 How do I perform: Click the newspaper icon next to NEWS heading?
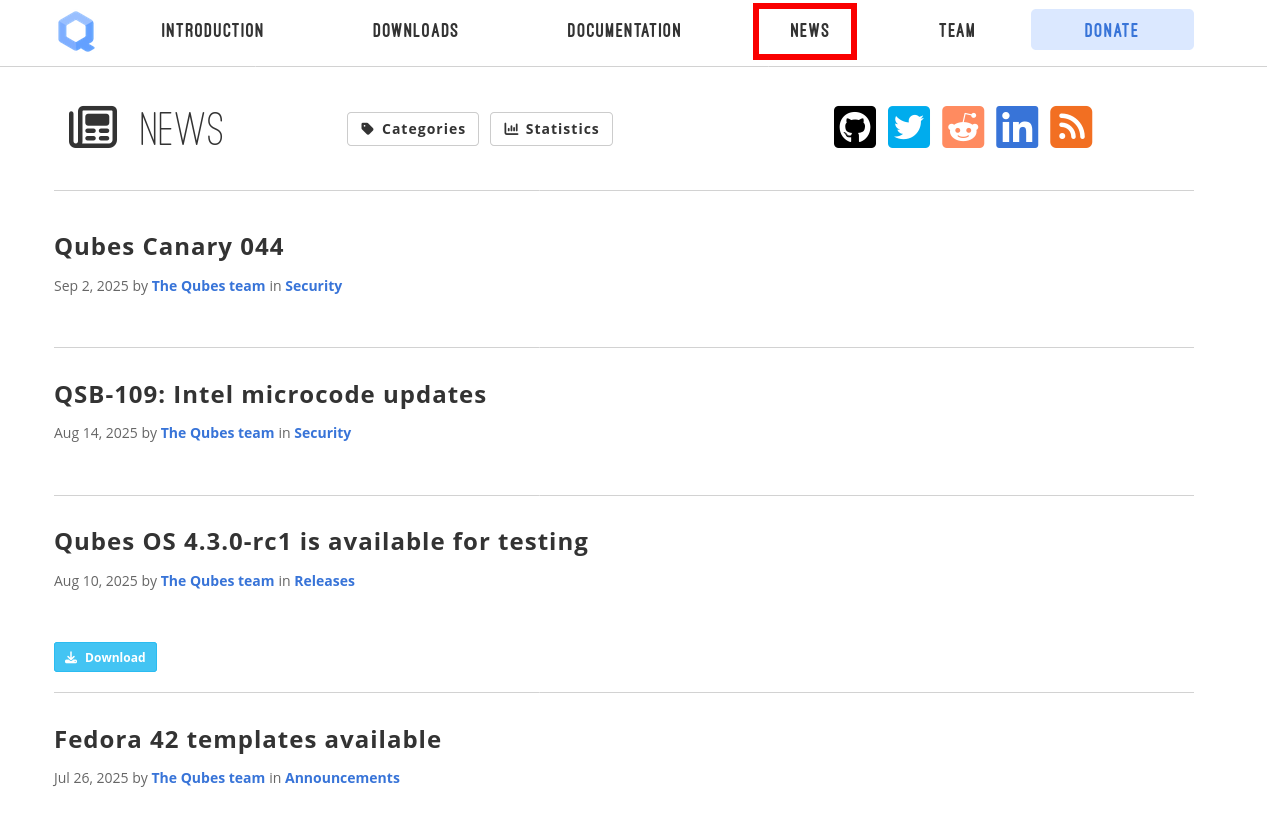pos(93,126)
